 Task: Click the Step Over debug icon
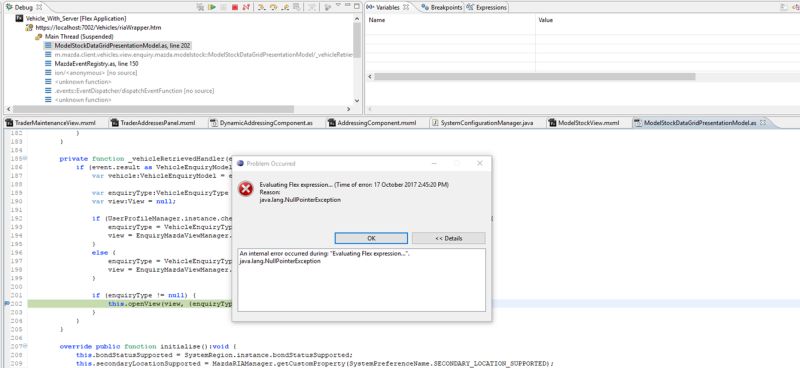coord(273,7)
